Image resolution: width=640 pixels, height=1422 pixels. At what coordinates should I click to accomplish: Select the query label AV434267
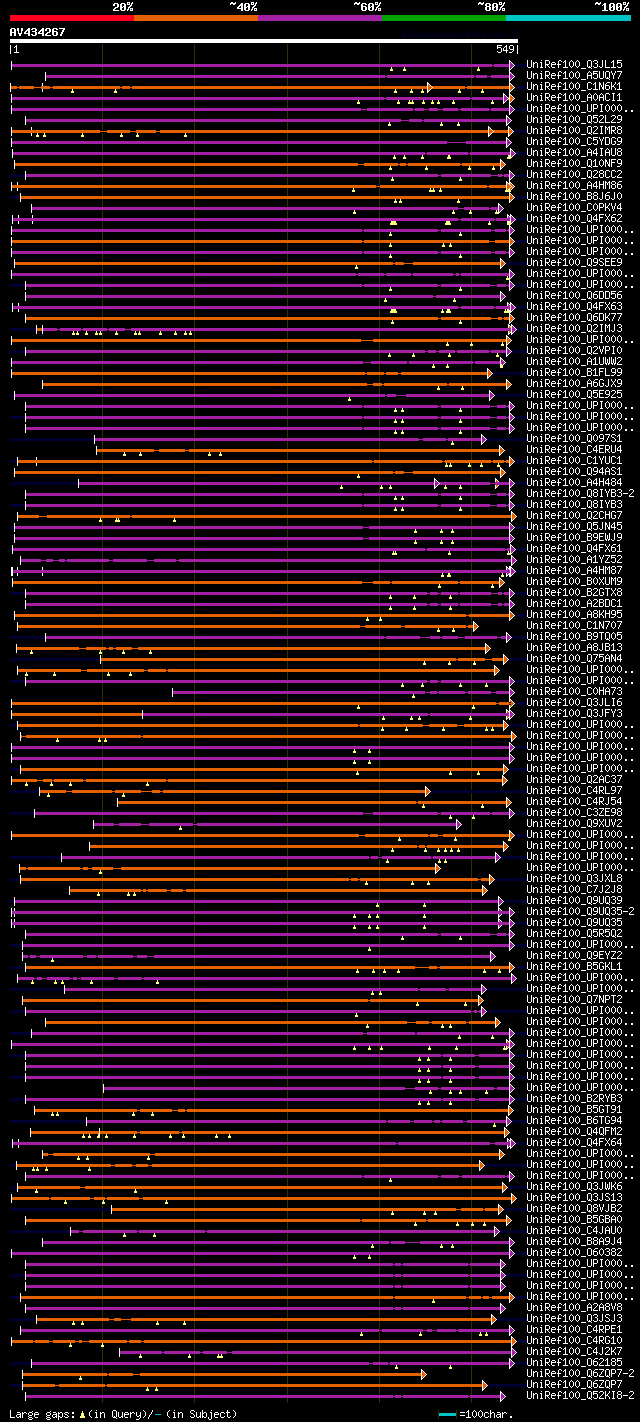pos(37,32)
